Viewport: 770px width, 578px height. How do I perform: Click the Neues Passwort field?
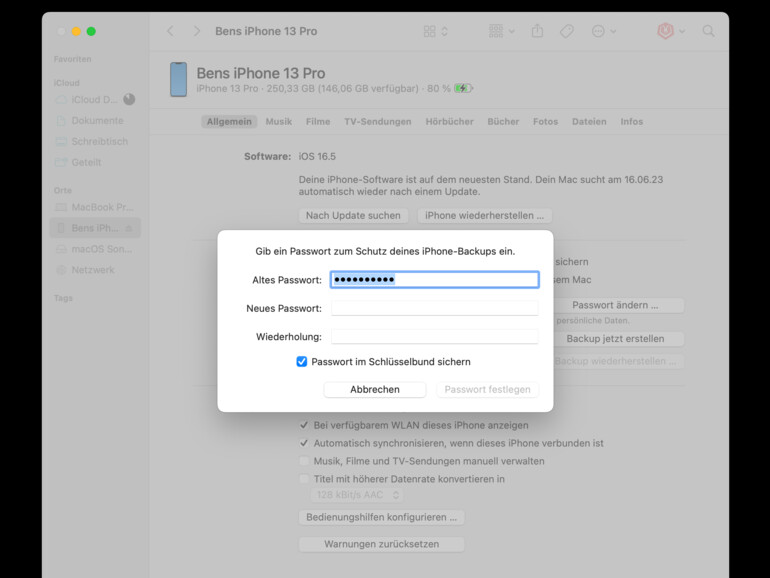click(x=435, y=308)
